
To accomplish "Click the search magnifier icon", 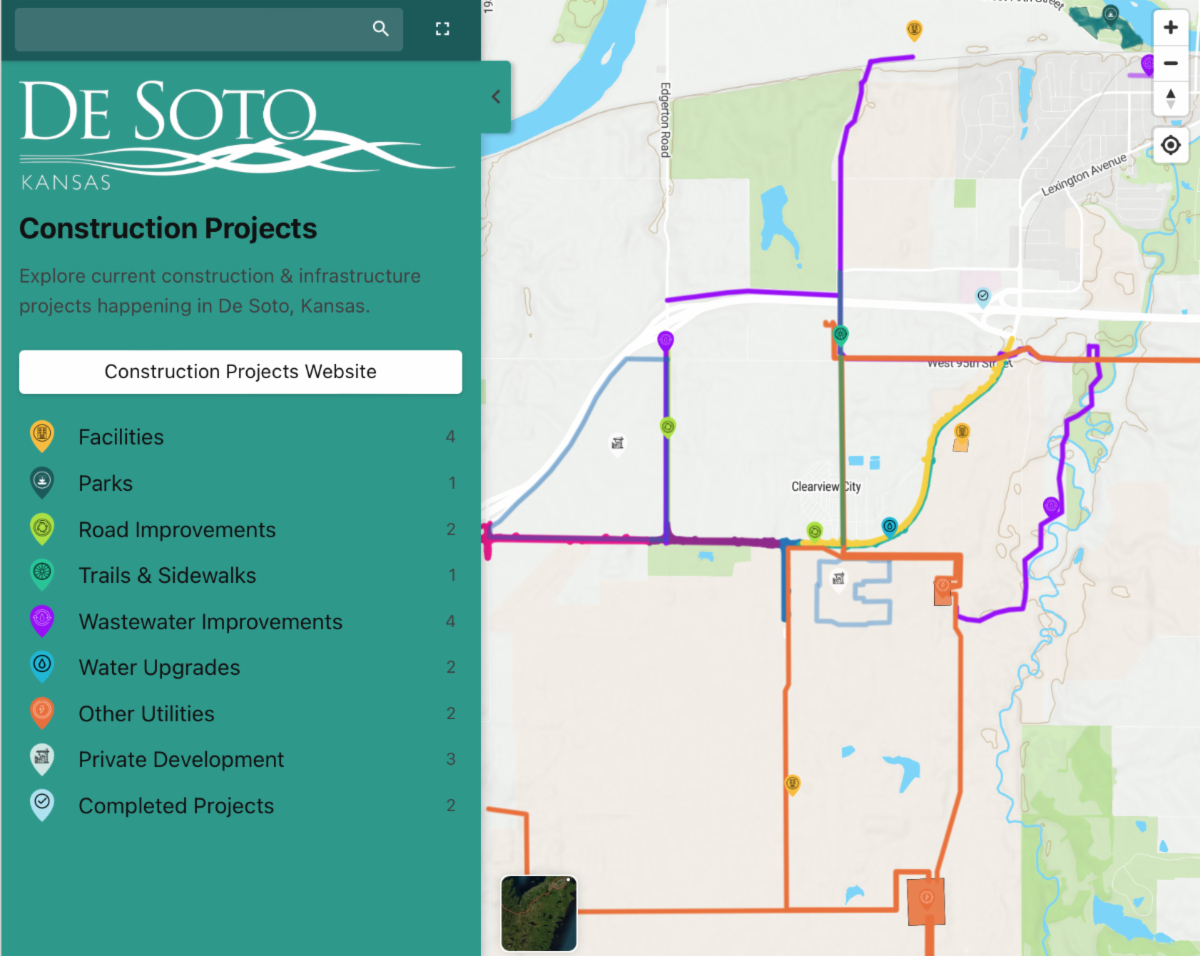I will tap(380, 29).
